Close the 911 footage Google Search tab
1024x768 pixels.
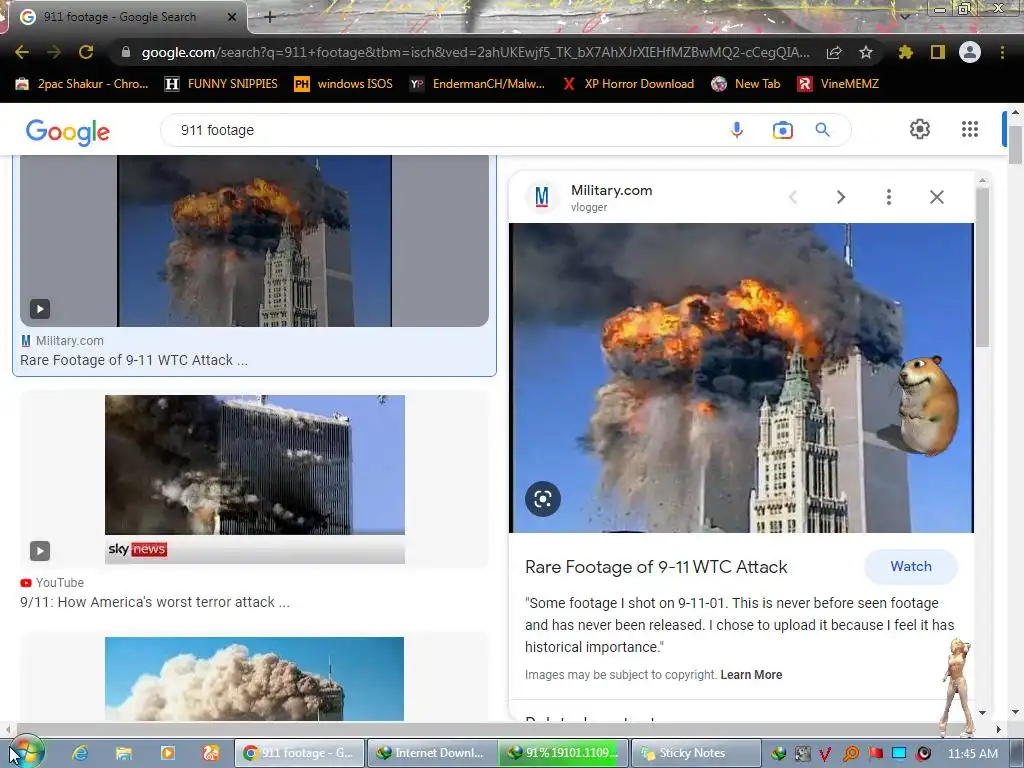(x=232, y=17)
